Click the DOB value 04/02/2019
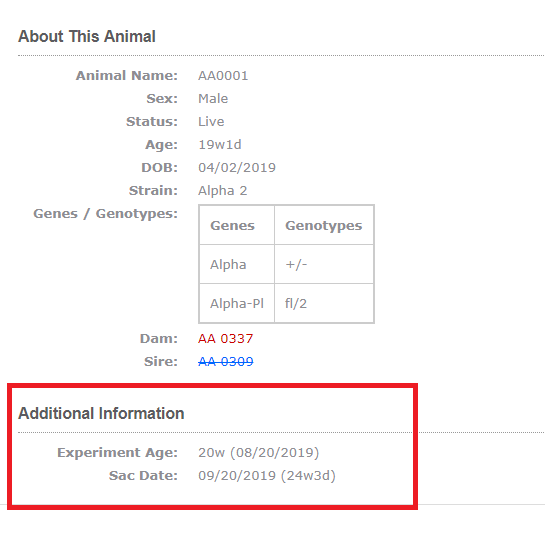Image resolution: width=545 pixels, height=533 pixels. point(237,168)
